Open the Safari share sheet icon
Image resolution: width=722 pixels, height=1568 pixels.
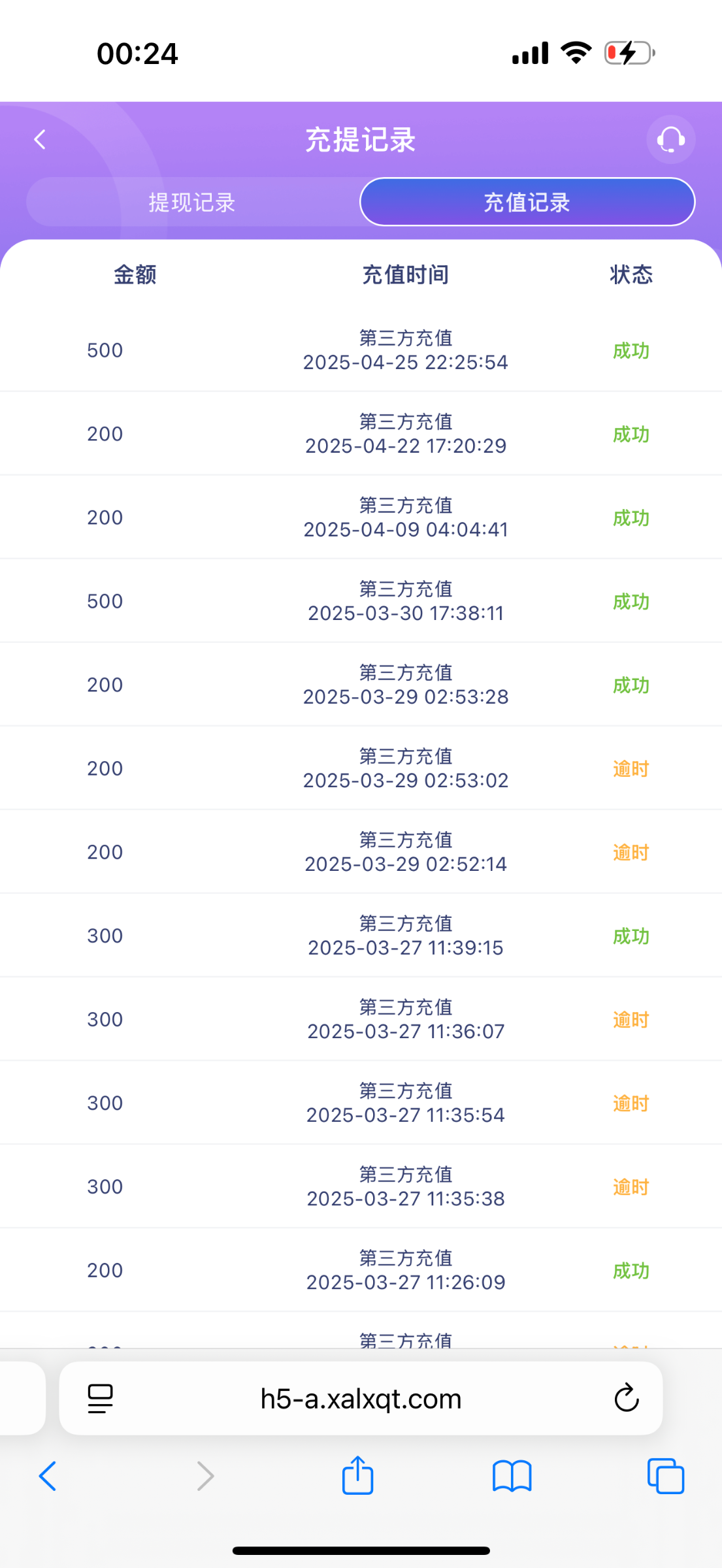tap(357, 1475)
